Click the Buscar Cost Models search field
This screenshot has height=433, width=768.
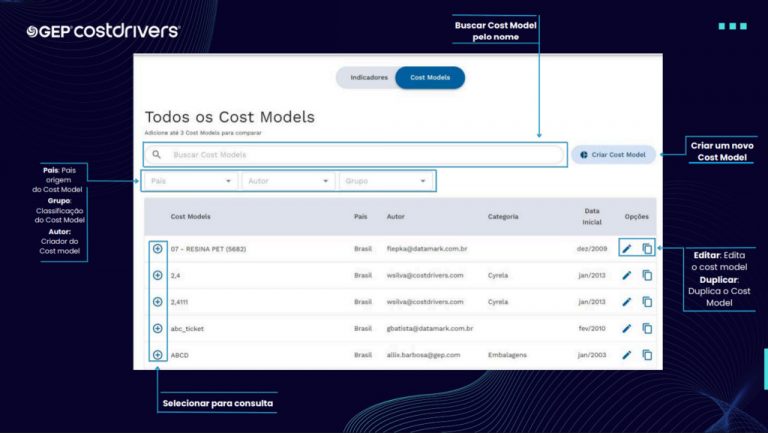(x=355, y=155)
